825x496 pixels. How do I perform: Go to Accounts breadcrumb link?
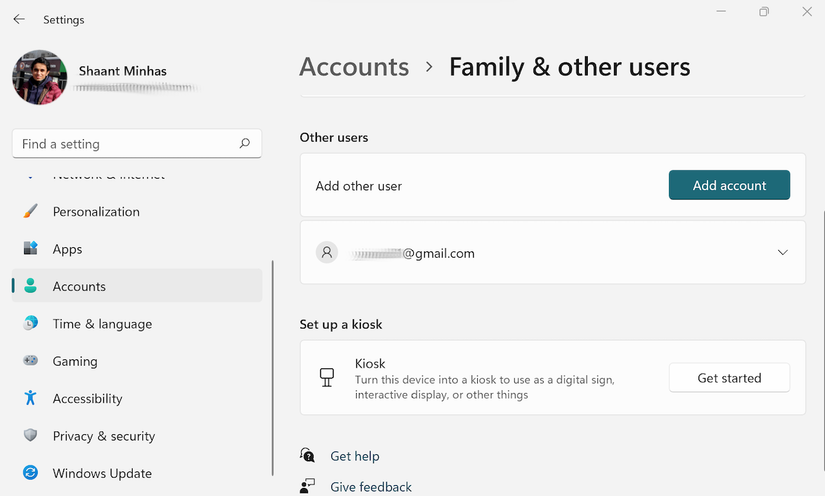(354, 67)
